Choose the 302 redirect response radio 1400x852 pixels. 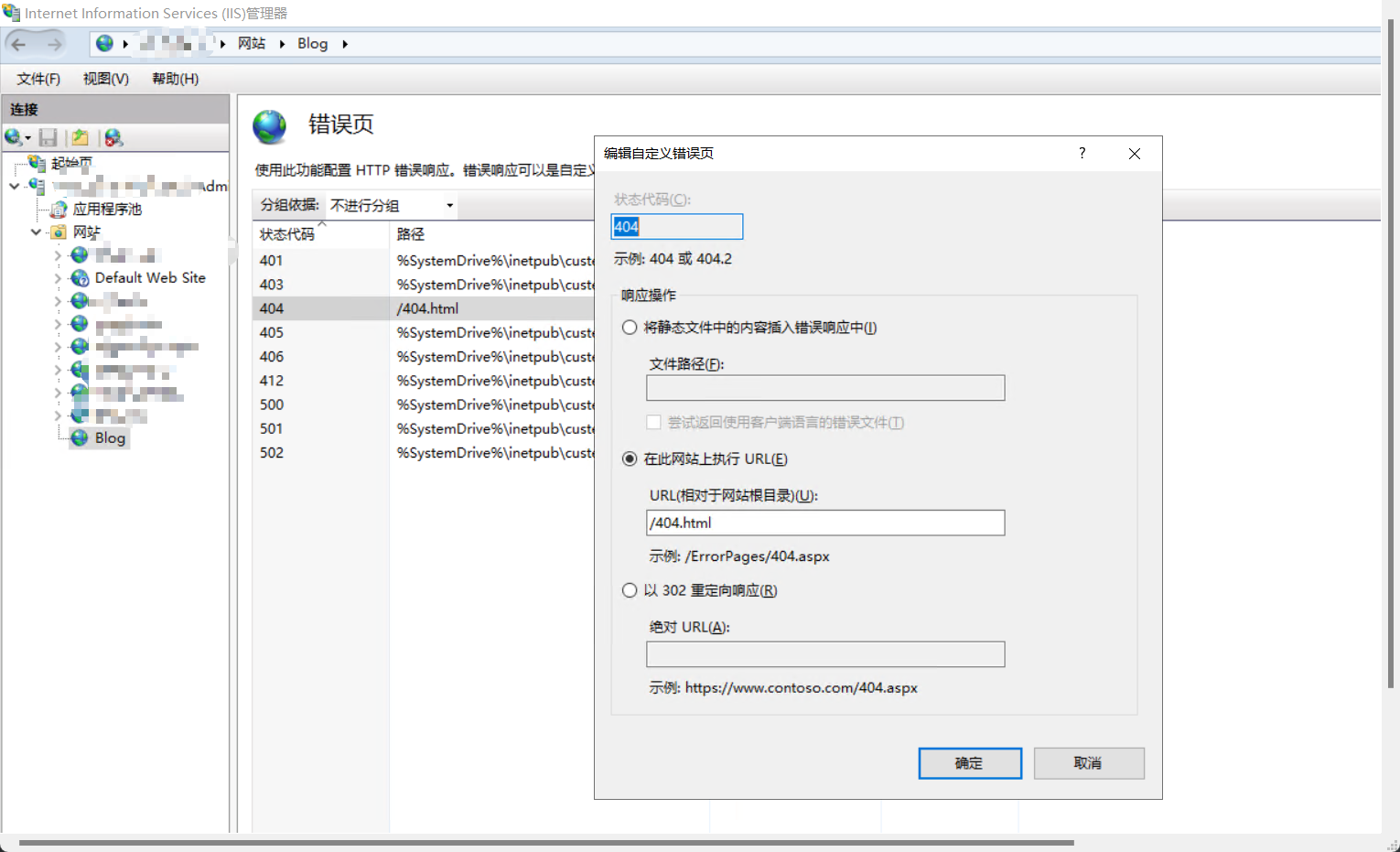coord(630,591)
